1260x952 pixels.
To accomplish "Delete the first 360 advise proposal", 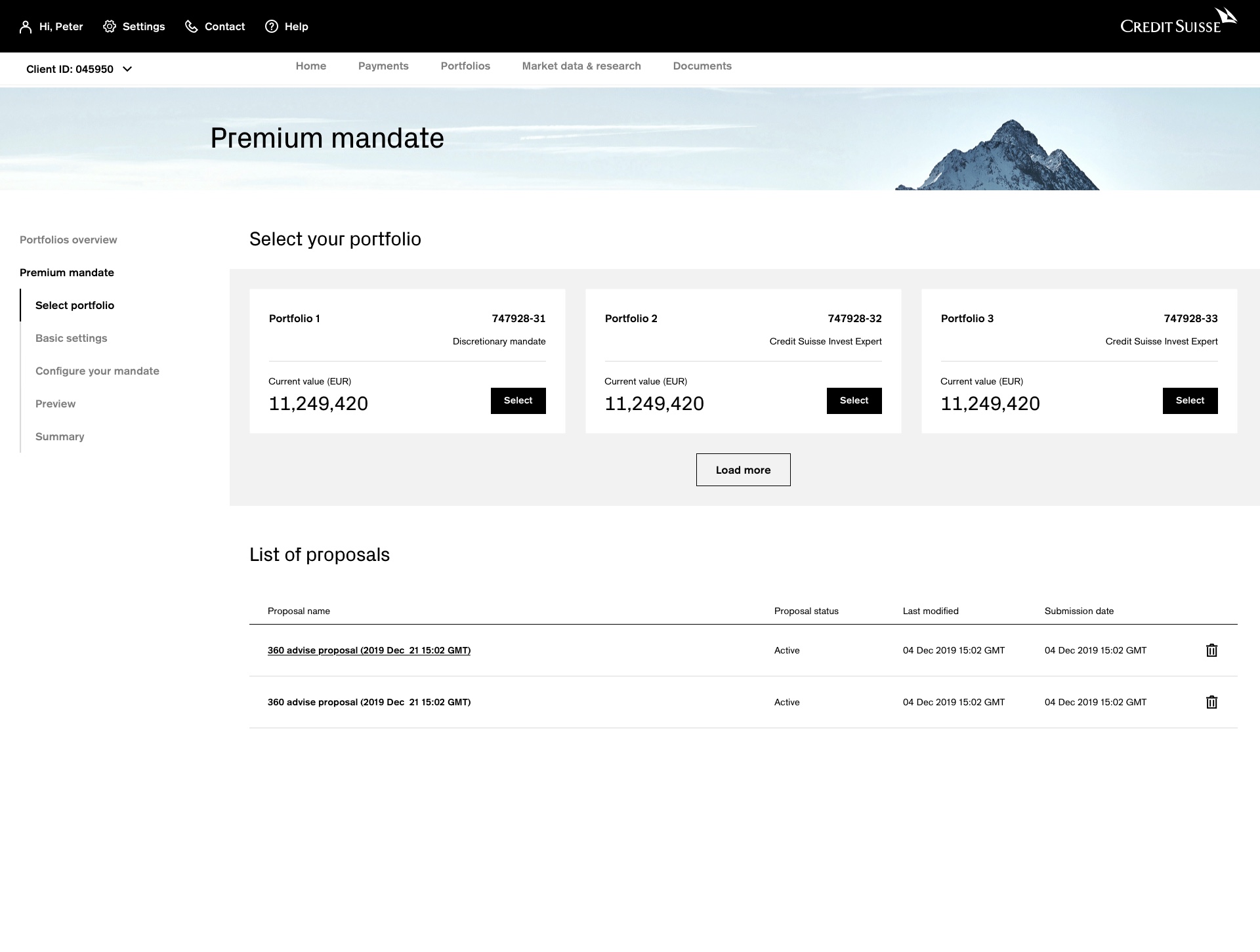I will pos(1211,650).
